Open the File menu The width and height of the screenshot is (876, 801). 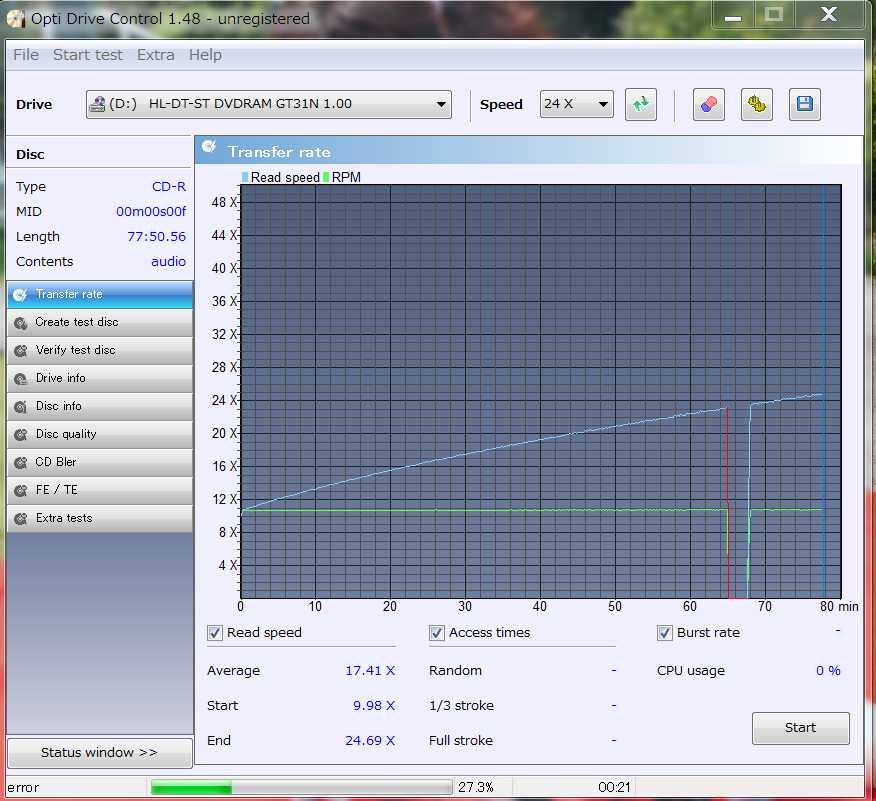pyautogui.click(x=26, y=55)
